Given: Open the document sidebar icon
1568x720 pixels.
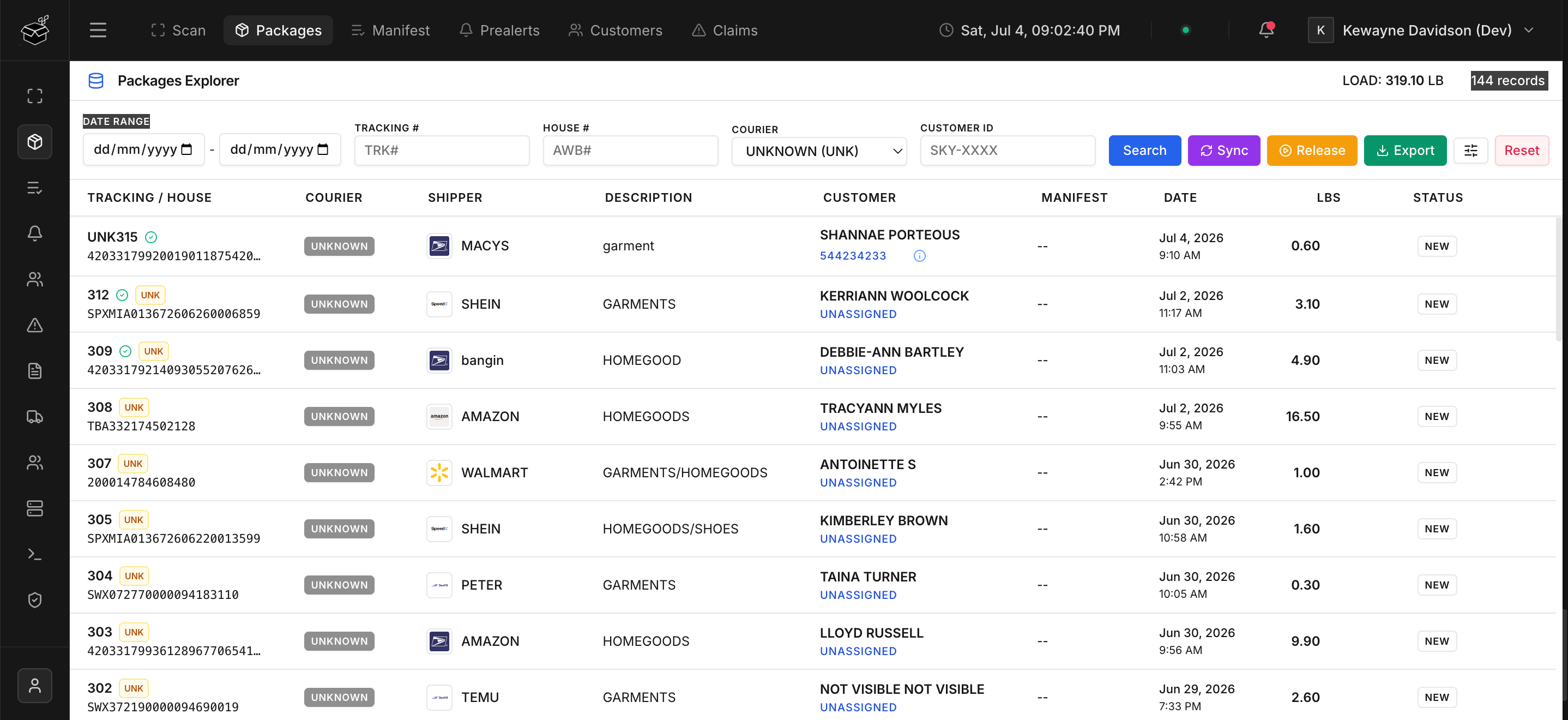Looking at the screenshot, I should tap(35, 370).
